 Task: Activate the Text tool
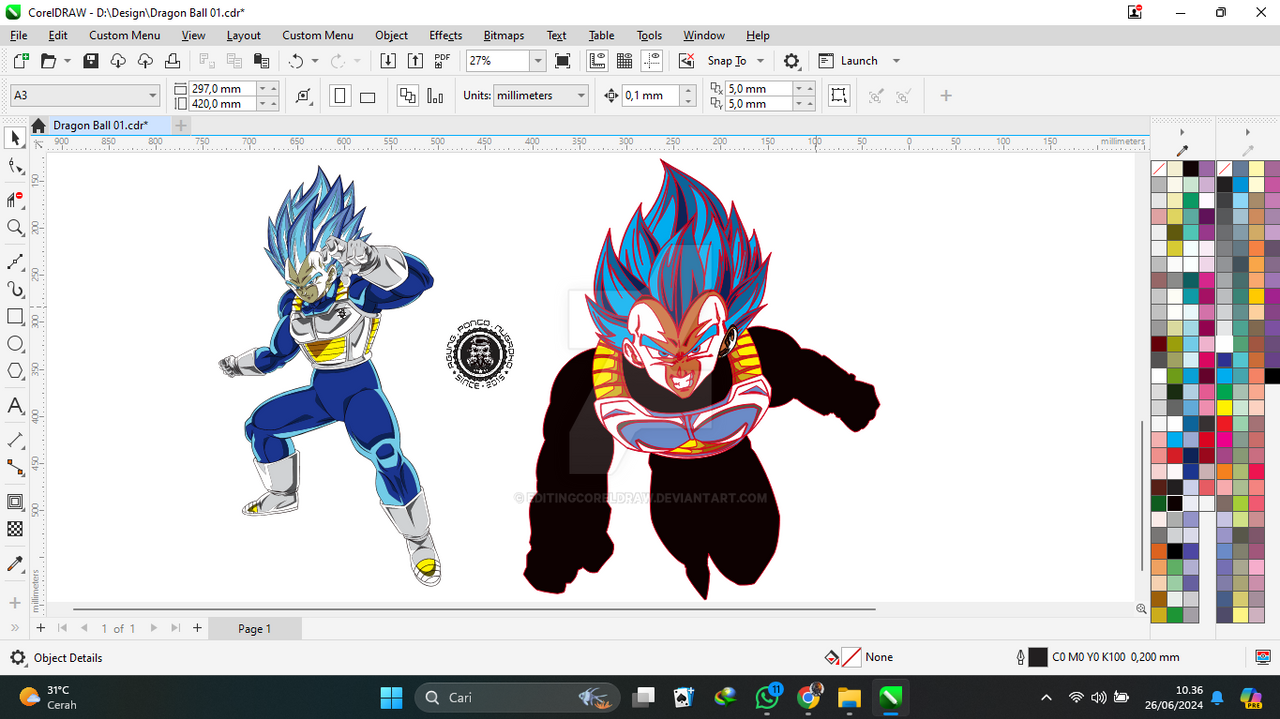15,406
